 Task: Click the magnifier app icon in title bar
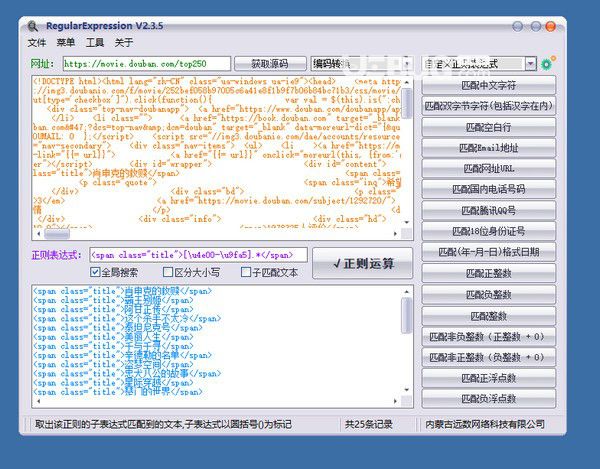point(33,26)
